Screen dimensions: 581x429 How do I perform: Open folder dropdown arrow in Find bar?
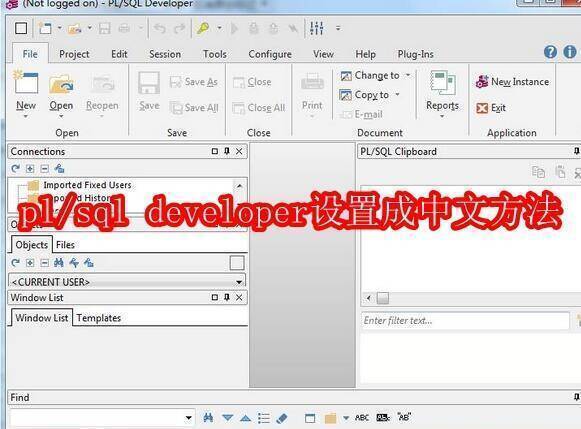346,418
